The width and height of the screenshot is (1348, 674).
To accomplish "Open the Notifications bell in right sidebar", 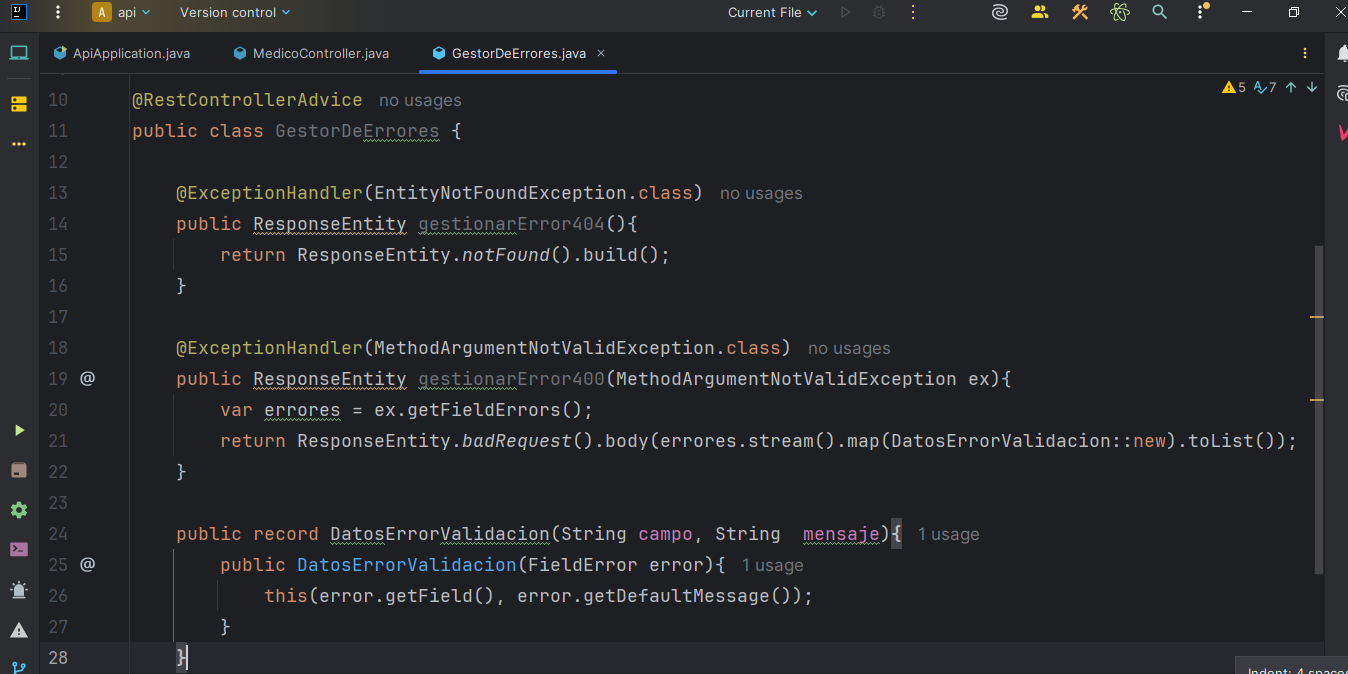I will 1343,53.
